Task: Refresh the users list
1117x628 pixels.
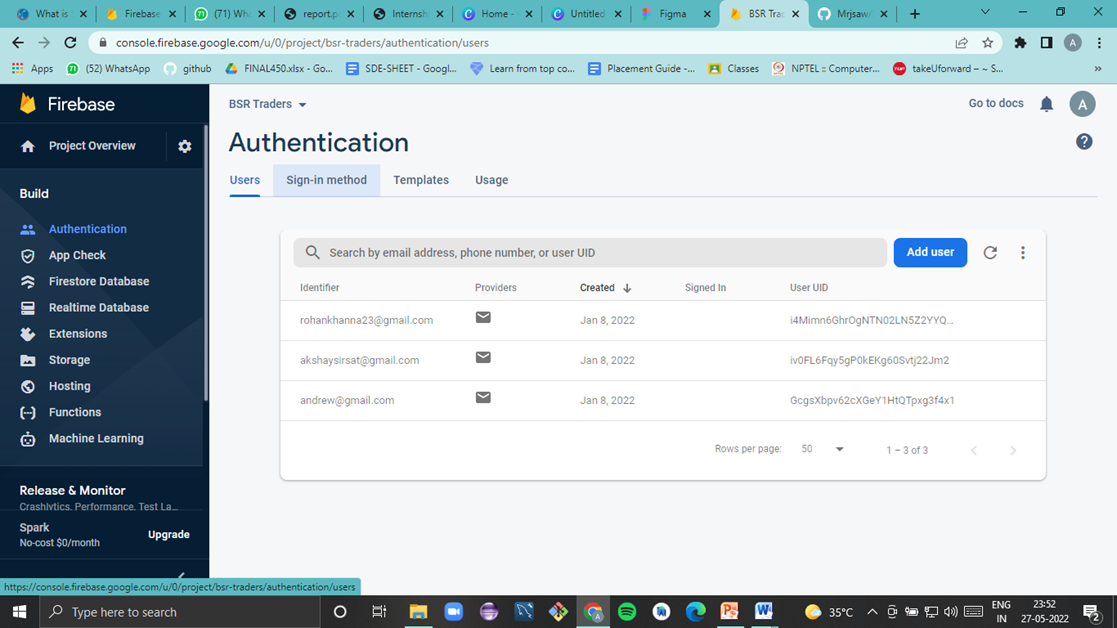Action: [990, 252]
